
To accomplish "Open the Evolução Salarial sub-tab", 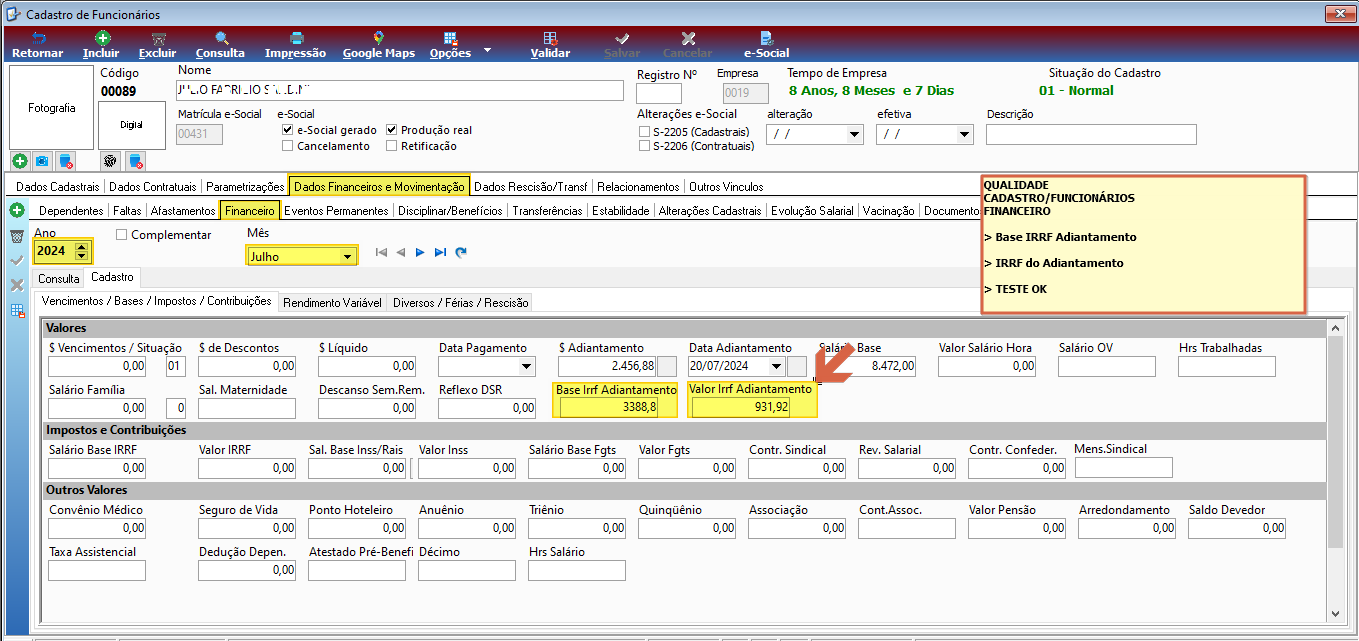I will tap(812, 211).
